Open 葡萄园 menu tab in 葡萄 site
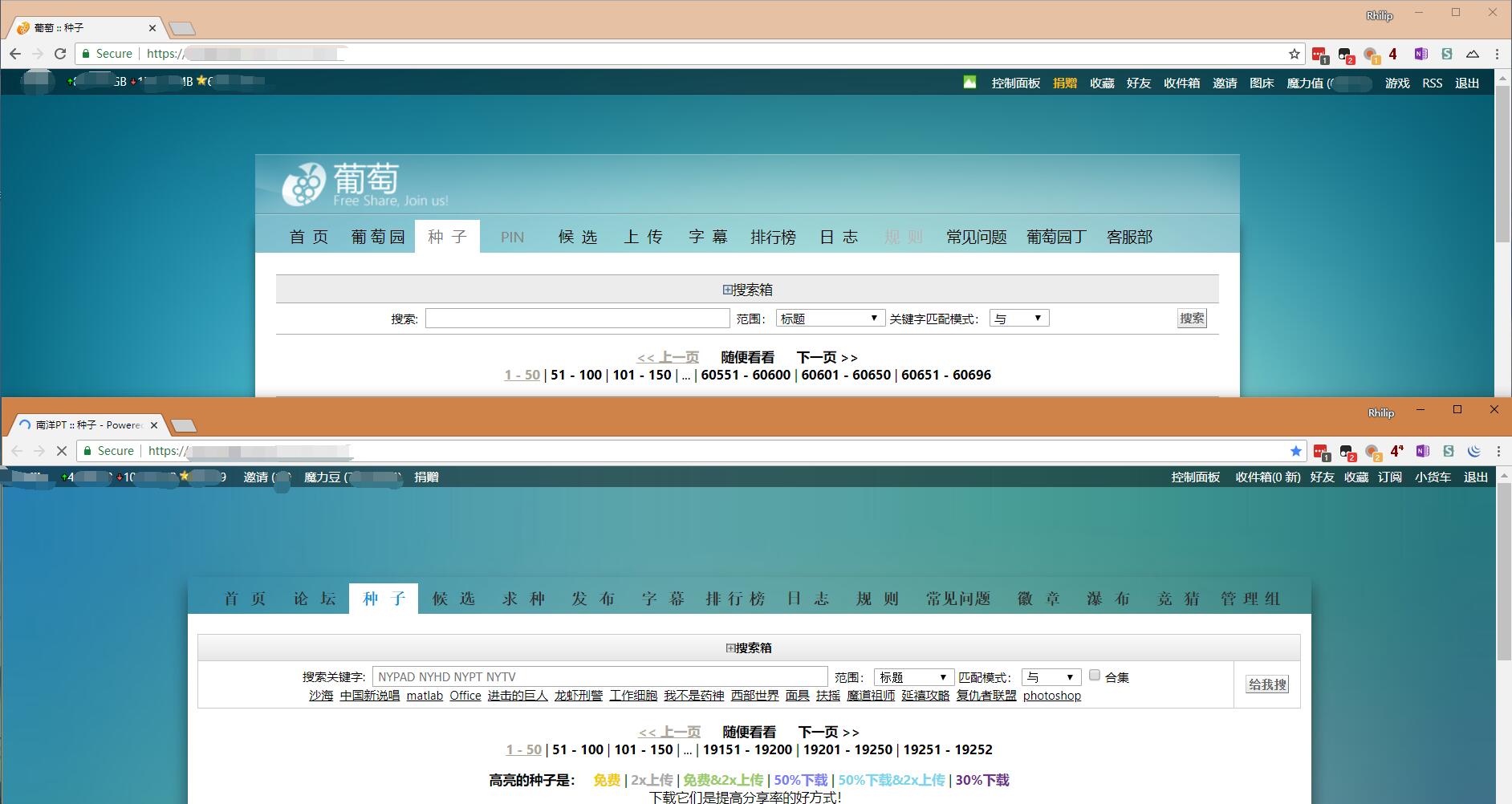 pyautogui.click(x=378, y=237)
